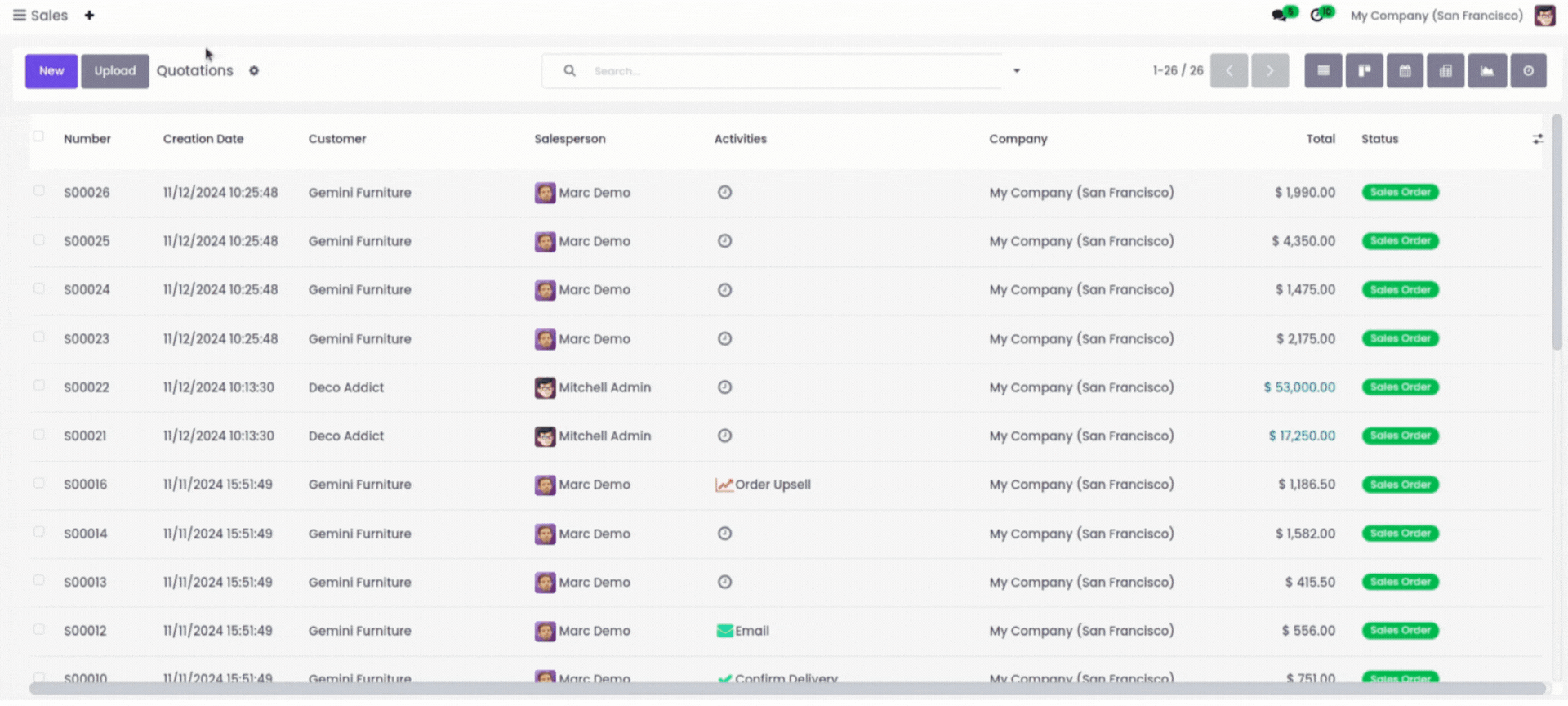Click the Upload button

click(115, 71)
